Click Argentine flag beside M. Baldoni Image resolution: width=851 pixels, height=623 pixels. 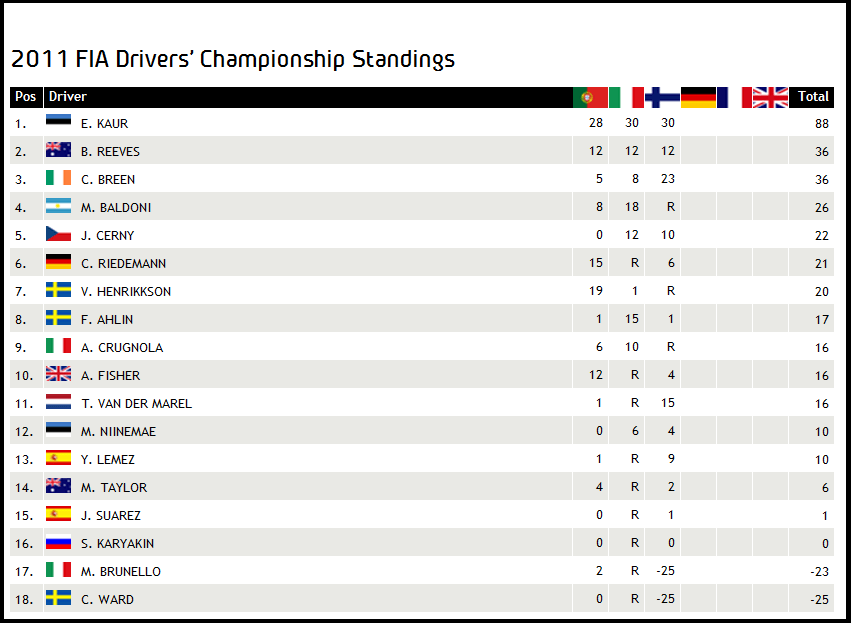pos(58,207)
